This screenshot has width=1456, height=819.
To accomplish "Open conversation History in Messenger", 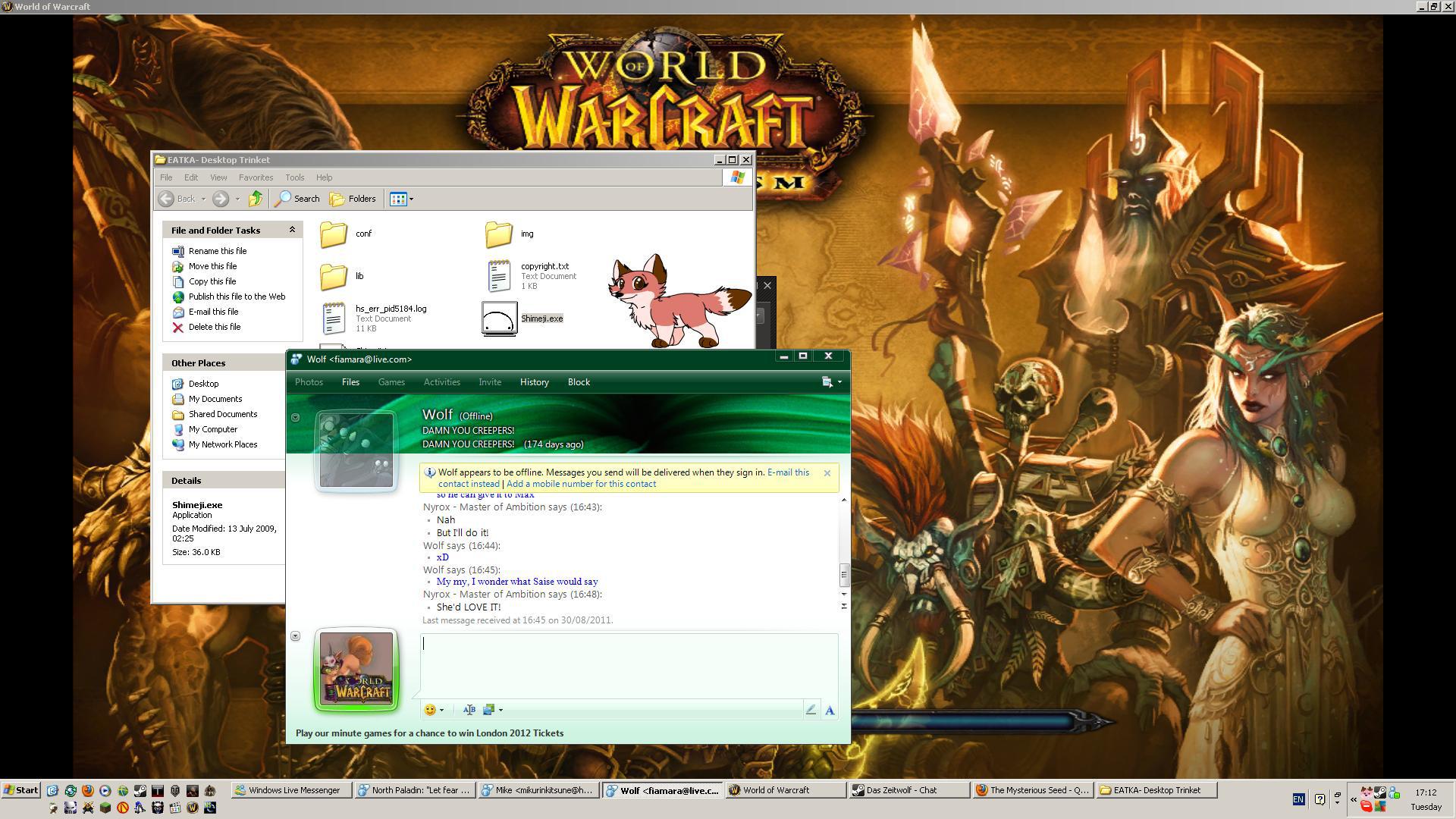I will tap(535, 382).
